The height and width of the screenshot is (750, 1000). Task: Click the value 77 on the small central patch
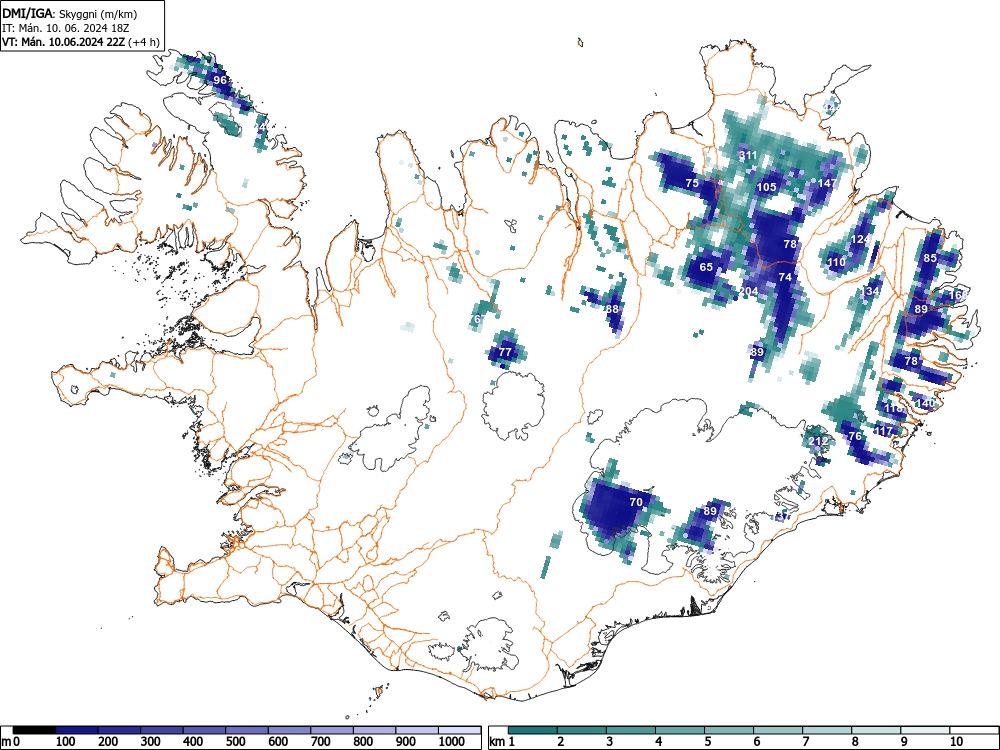coord(505,351)
